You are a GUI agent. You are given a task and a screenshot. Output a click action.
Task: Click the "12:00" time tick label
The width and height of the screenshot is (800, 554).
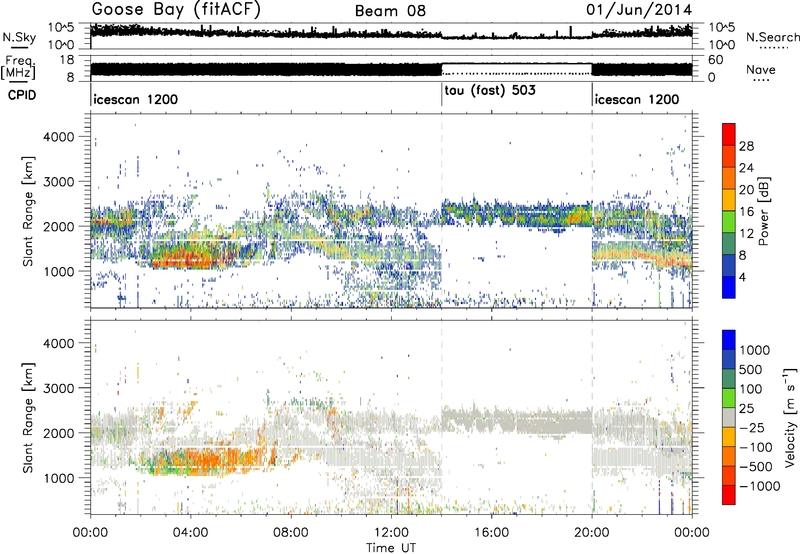[391, 533]
